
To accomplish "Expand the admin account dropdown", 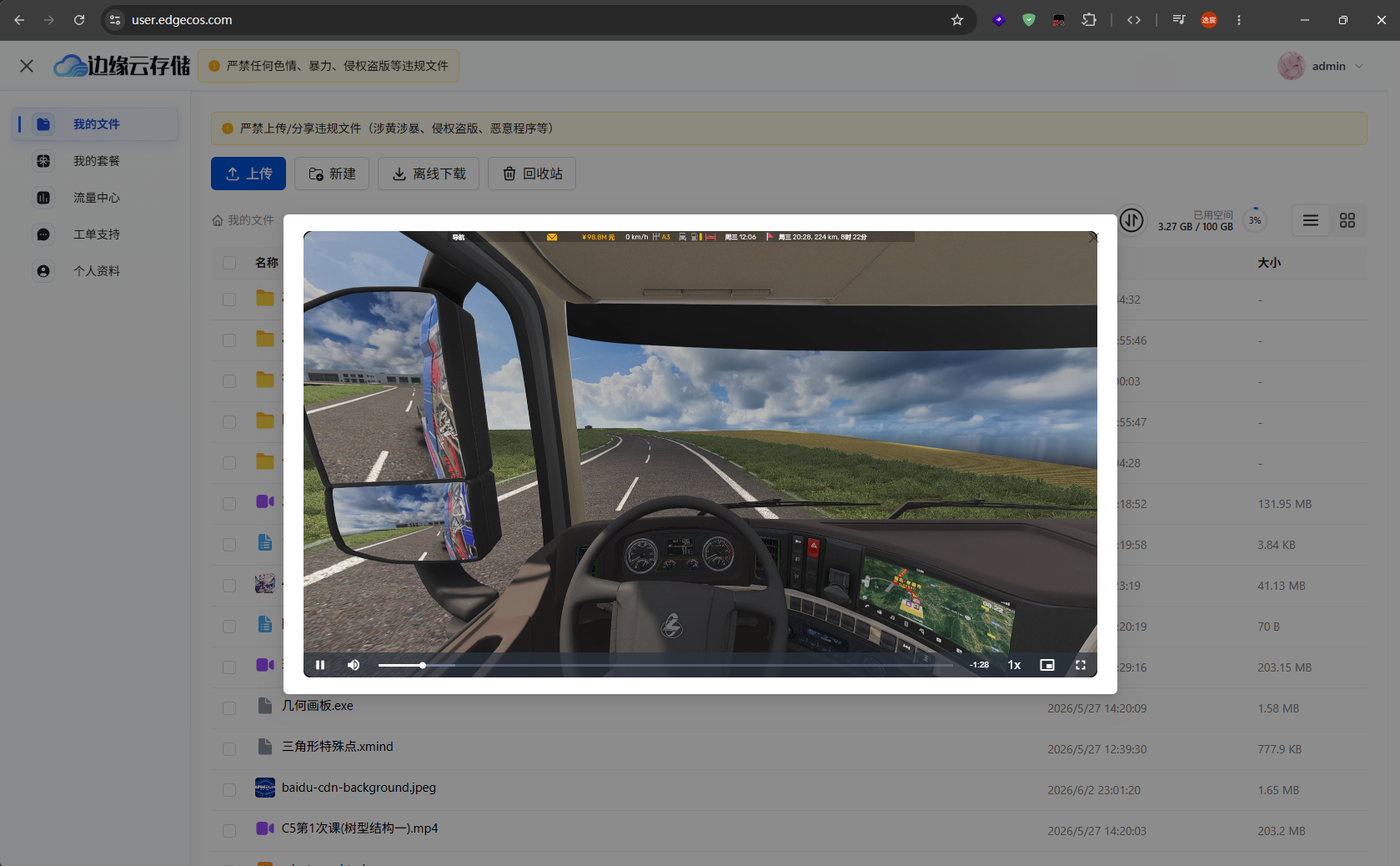I will tap(1322, 66).
